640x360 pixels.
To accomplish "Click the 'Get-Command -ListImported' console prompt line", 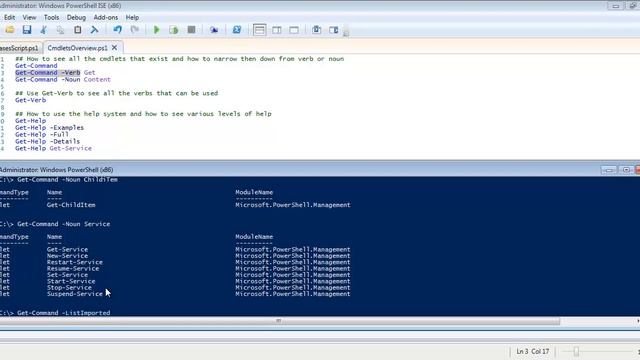I will click(55, 313).
